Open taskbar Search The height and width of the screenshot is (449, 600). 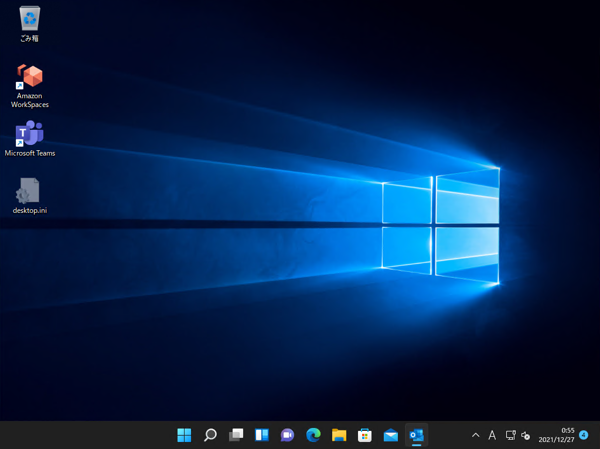click(x=210, y=435)
